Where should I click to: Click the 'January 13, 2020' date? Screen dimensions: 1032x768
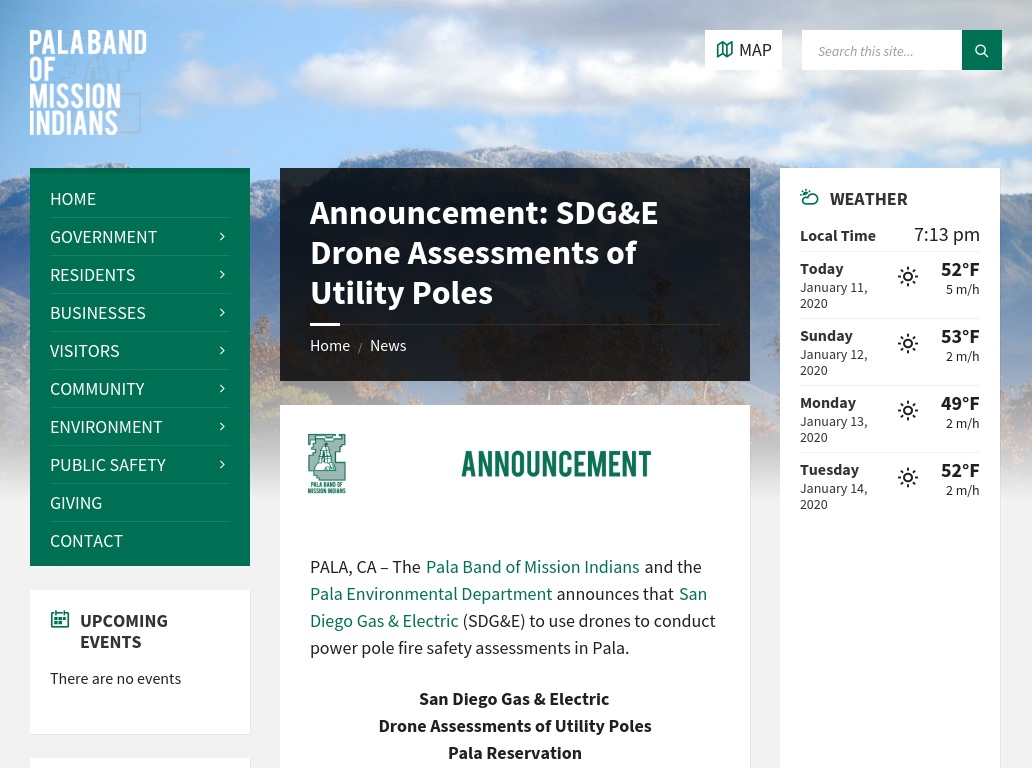click(x=834, y=430)
